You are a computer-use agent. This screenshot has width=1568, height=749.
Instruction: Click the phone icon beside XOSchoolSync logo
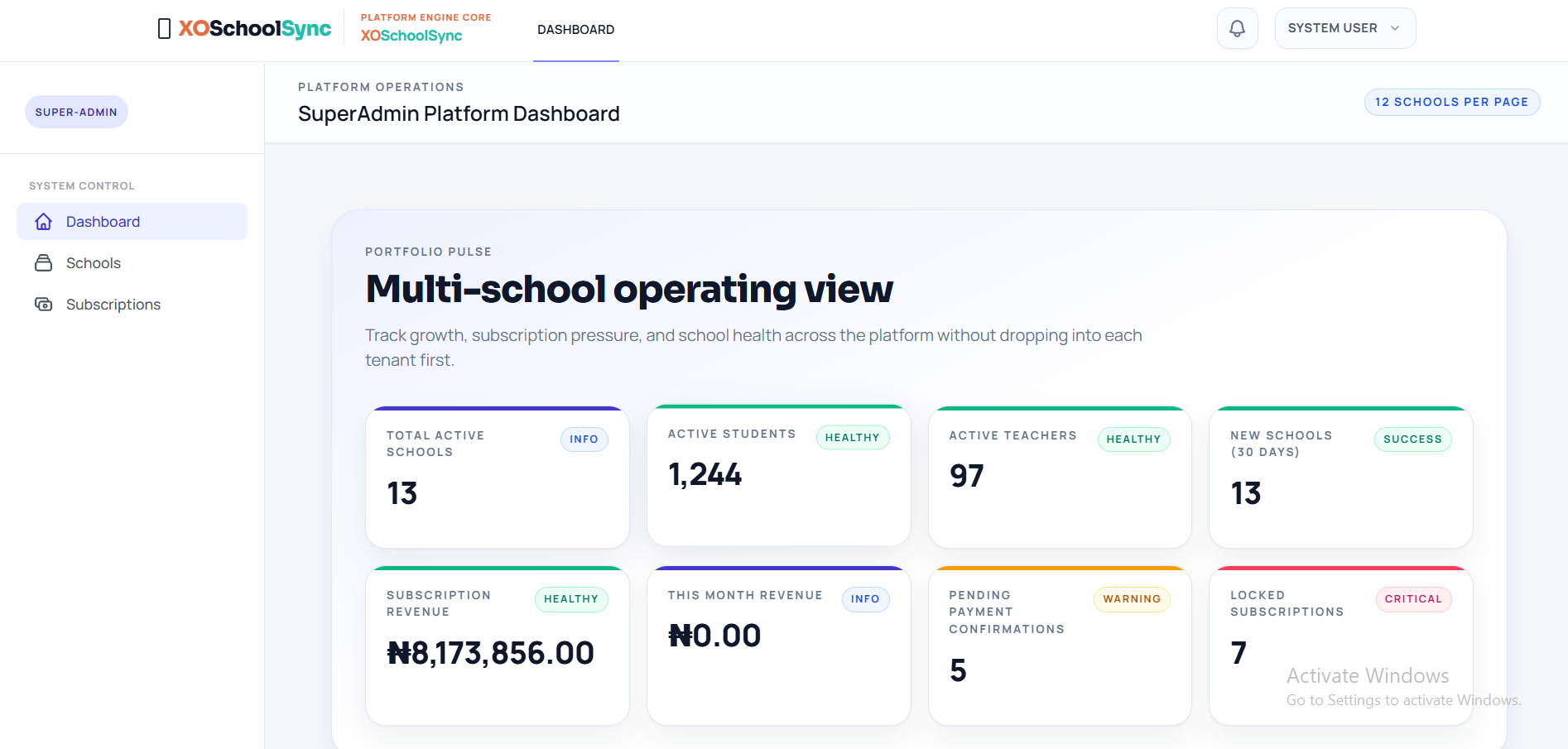164,29
